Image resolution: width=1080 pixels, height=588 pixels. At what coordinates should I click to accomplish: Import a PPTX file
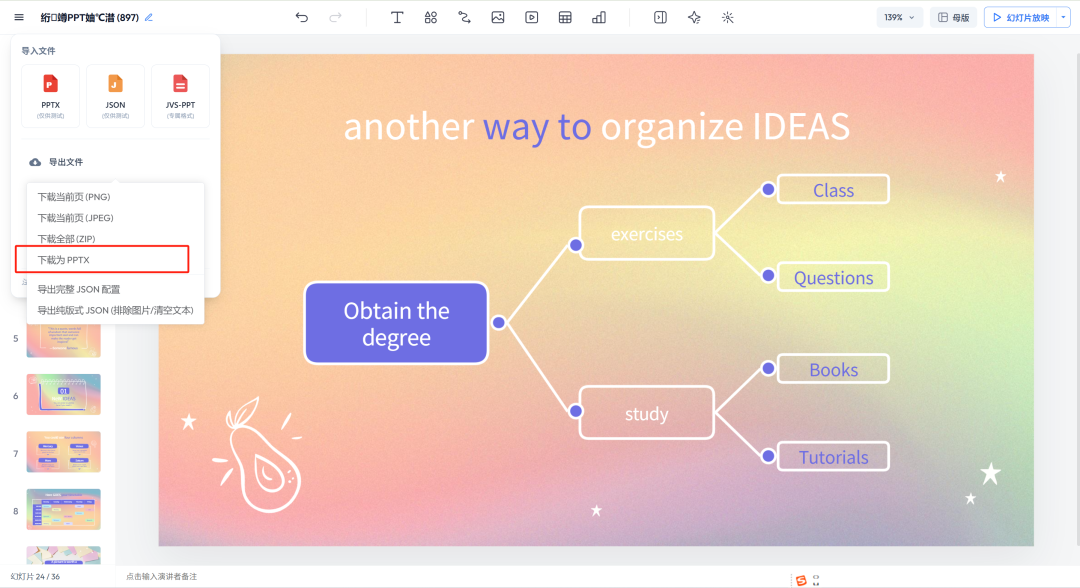(50, 96)
